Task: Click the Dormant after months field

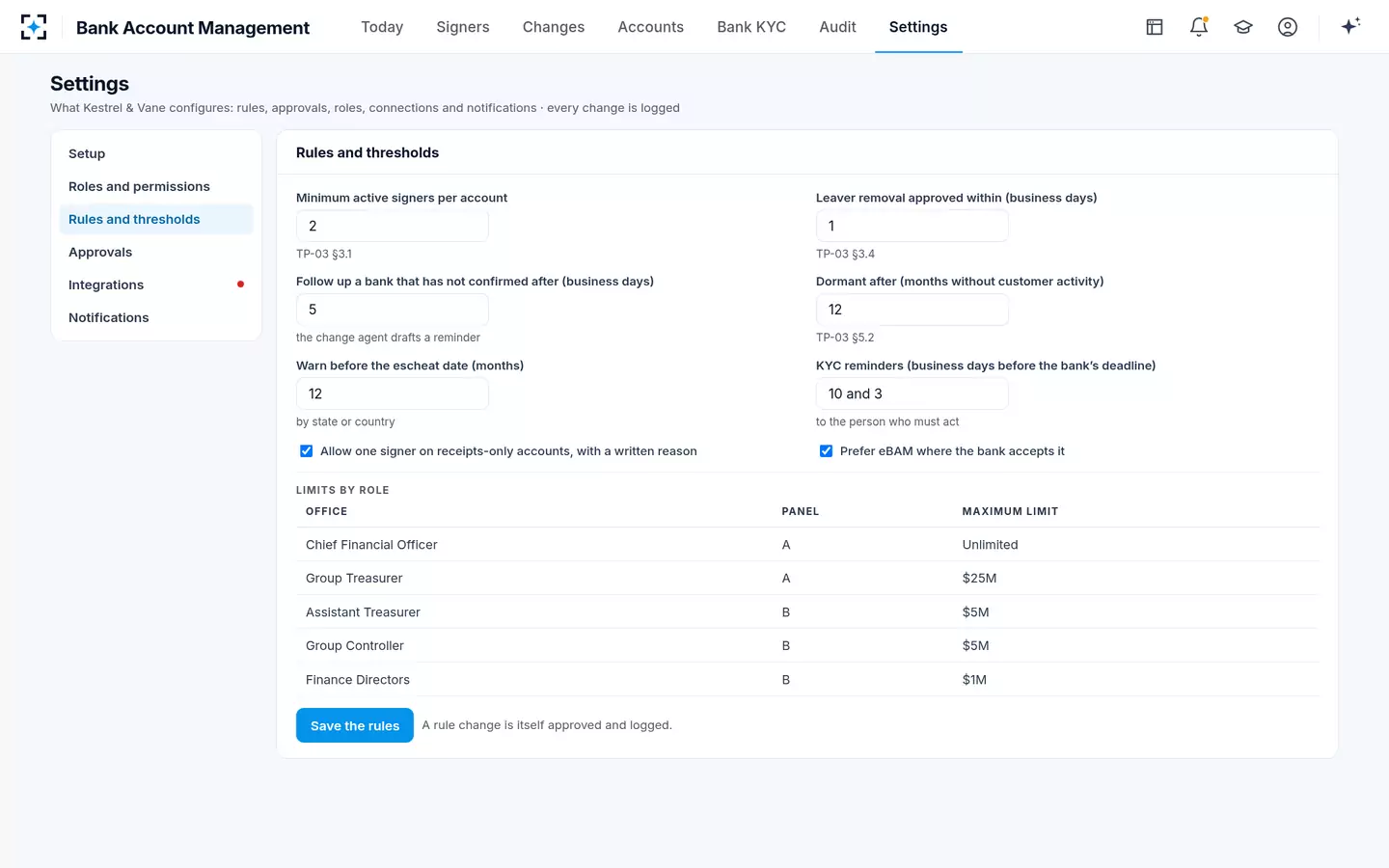Action: coord(912,310)
